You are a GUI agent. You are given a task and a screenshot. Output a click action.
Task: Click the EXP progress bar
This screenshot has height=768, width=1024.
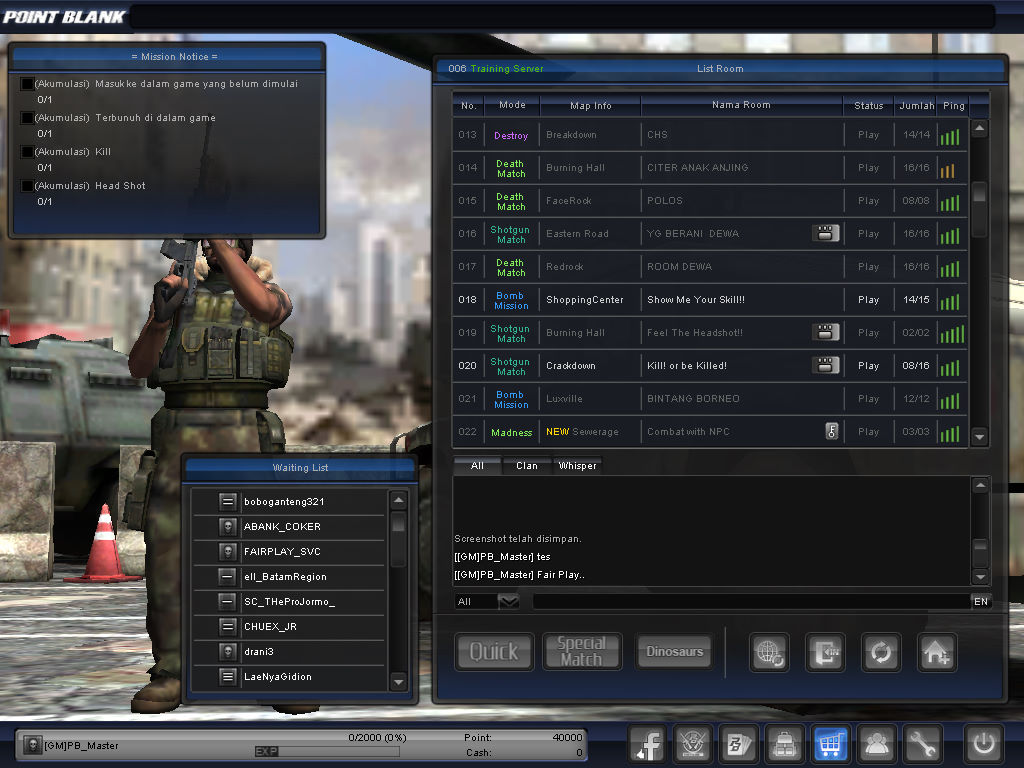(x=330, y=750)
